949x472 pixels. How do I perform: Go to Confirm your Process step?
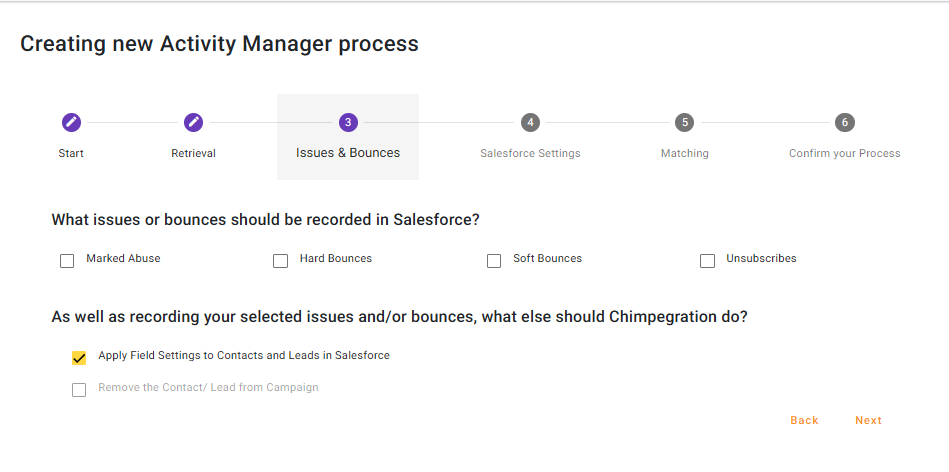point(845,154)
